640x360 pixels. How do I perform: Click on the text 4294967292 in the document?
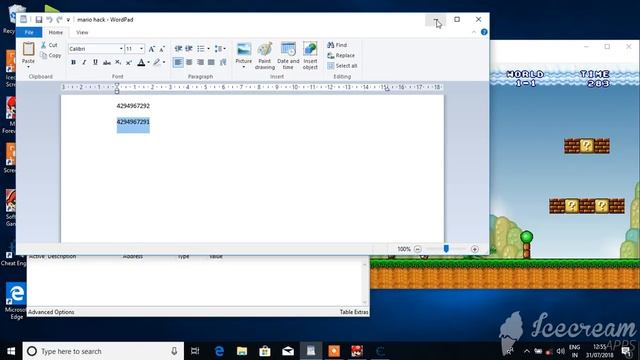pos(133,106)
